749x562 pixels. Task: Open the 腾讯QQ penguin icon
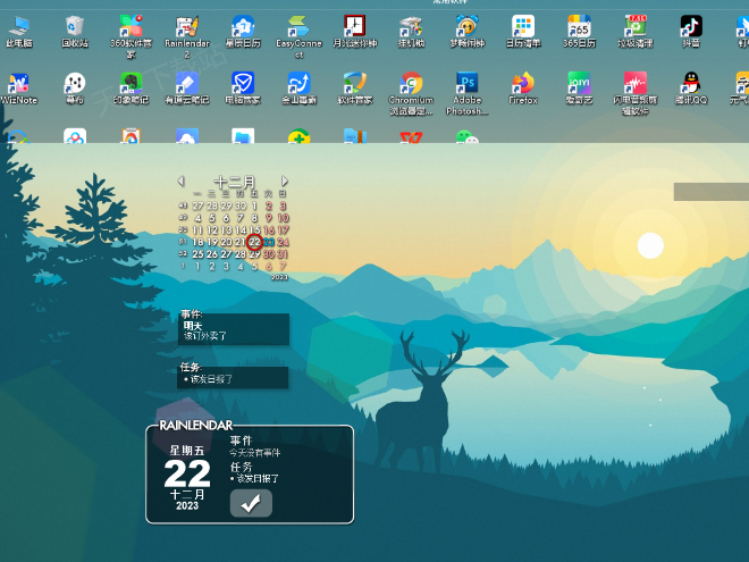tap(691, 88)
